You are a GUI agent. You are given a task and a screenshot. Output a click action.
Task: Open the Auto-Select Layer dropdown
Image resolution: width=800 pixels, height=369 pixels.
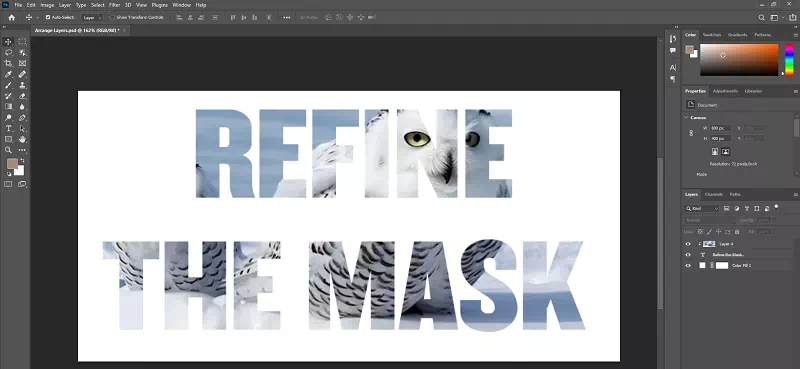click(x=92, y=17)
